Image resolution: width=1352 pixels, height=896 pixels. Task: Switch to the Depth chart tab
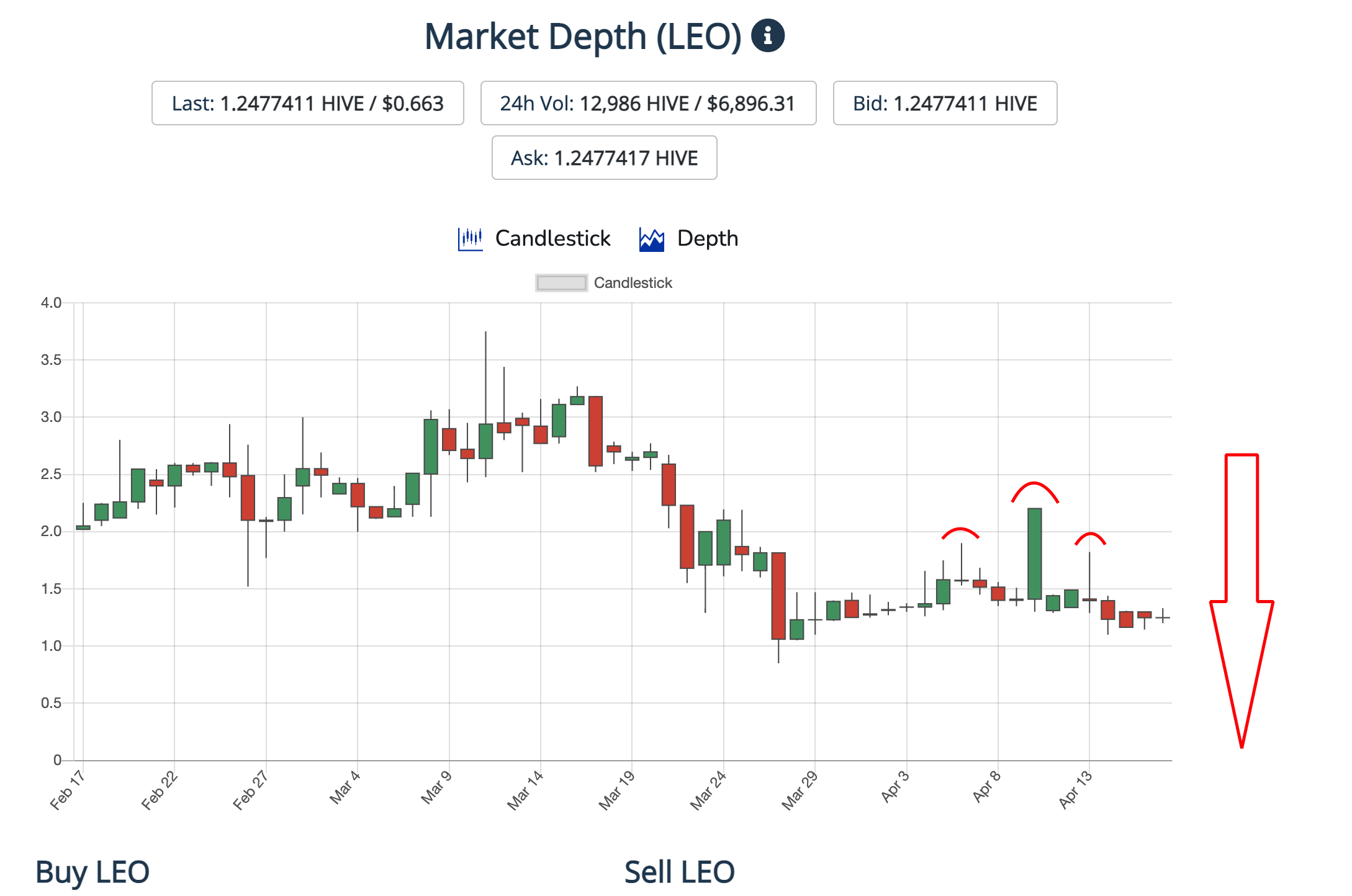689,239
